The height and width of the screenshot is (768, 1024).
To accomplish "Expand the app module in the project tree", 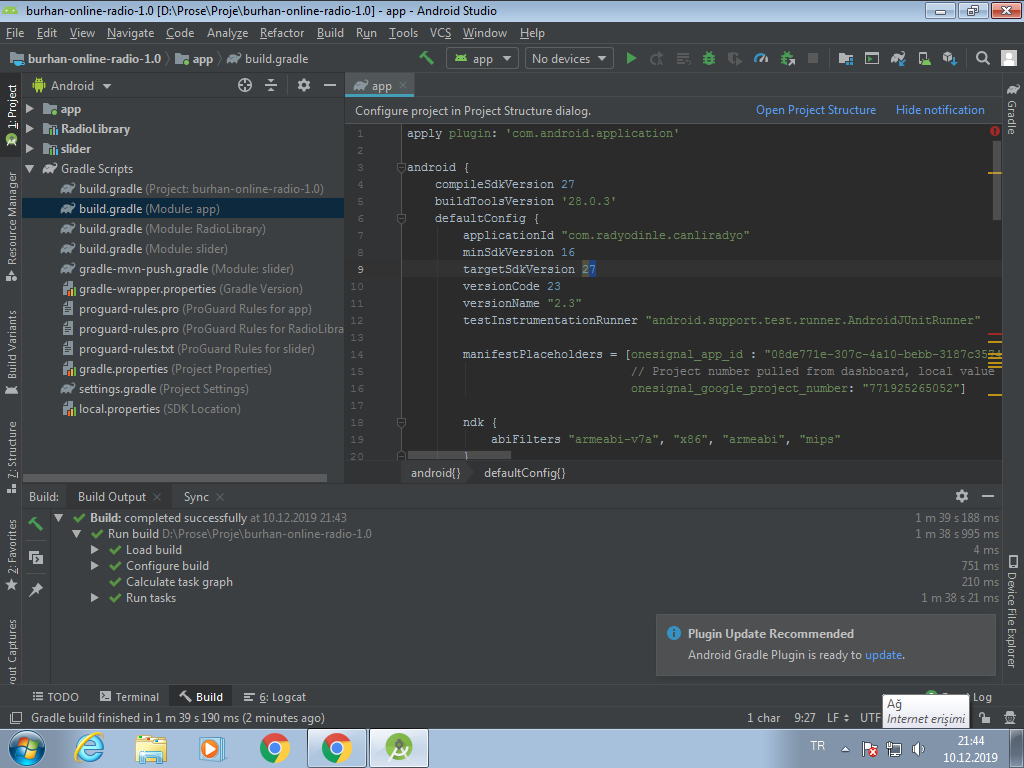I will coord(29,108).
